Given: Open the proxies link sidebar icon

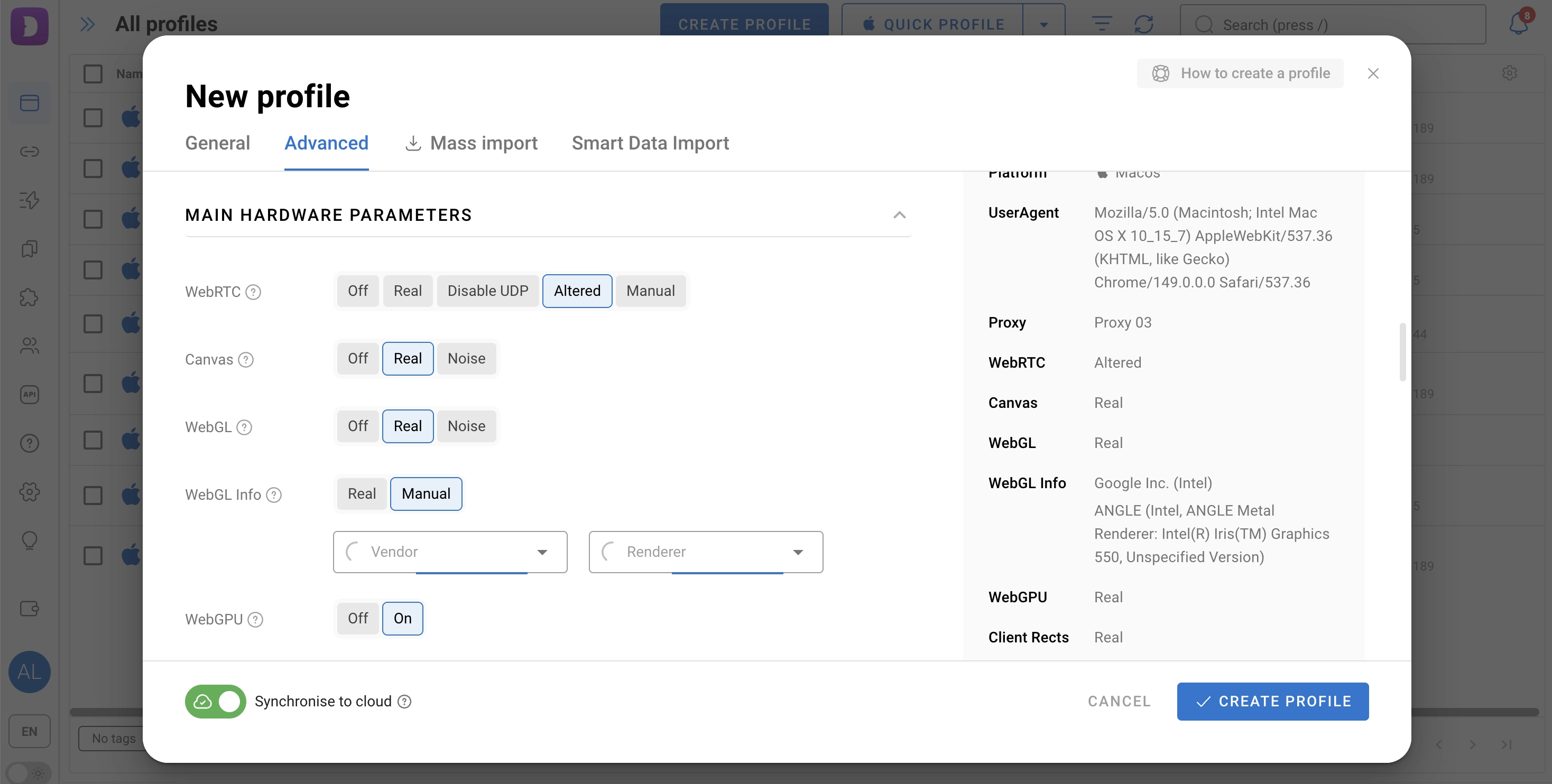Looking at the screenshot, I should pyautogui.click(x=29, y=151).
